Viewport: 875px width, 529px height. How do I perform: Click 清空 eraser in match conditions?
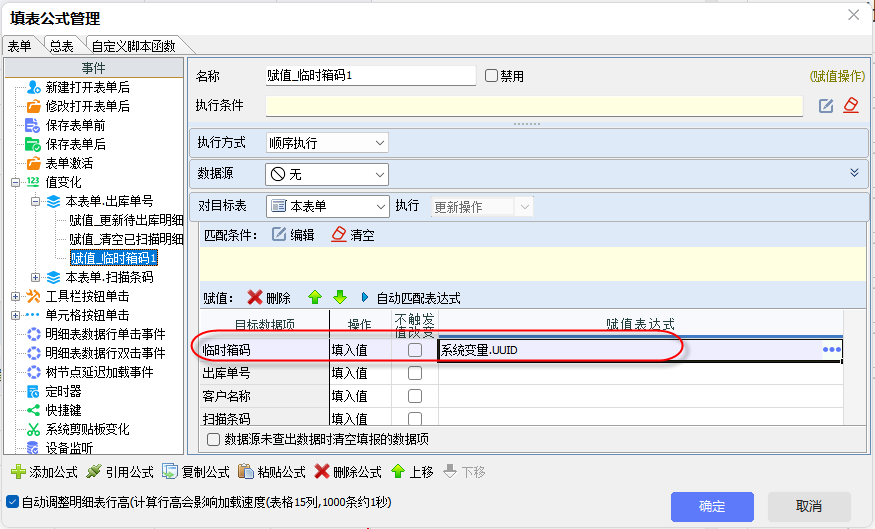pyautogui.click(x=339, y=235)
